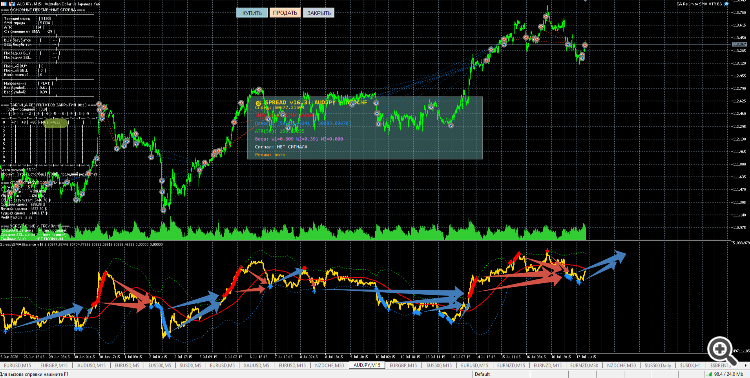The height and width of the screenshot is (378, 750).
Task: Click the red peak arrow on the indicator line
Action: (x=547, y=250)
